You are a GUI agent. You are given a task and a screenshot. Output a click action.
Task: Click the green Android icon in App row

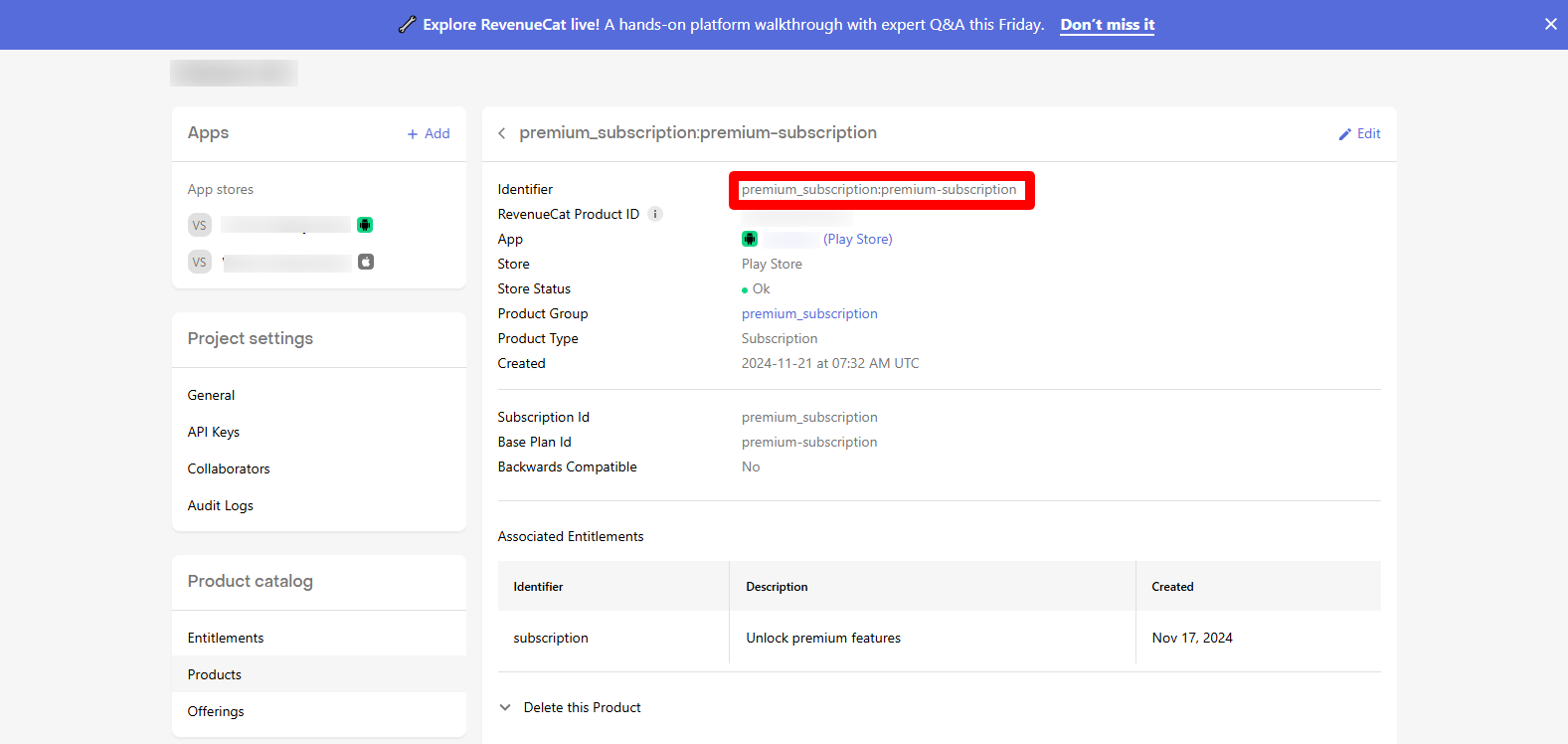click(750, 239)
